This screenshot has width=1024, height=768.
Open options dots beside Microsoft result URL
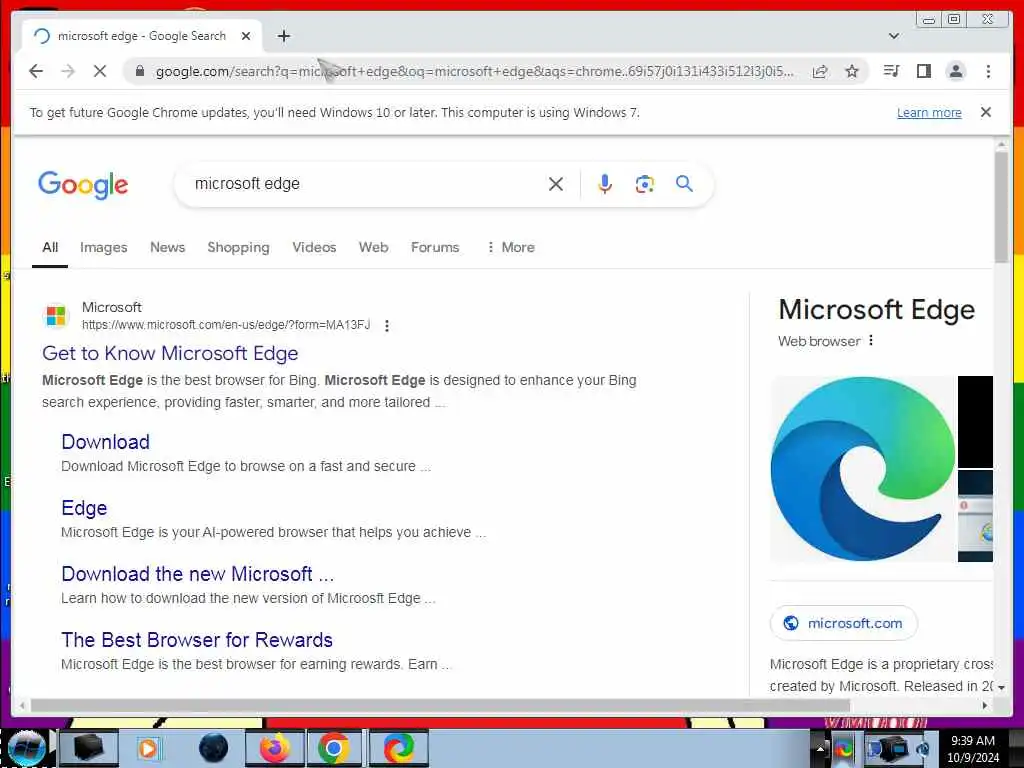[x=387, y=325]
